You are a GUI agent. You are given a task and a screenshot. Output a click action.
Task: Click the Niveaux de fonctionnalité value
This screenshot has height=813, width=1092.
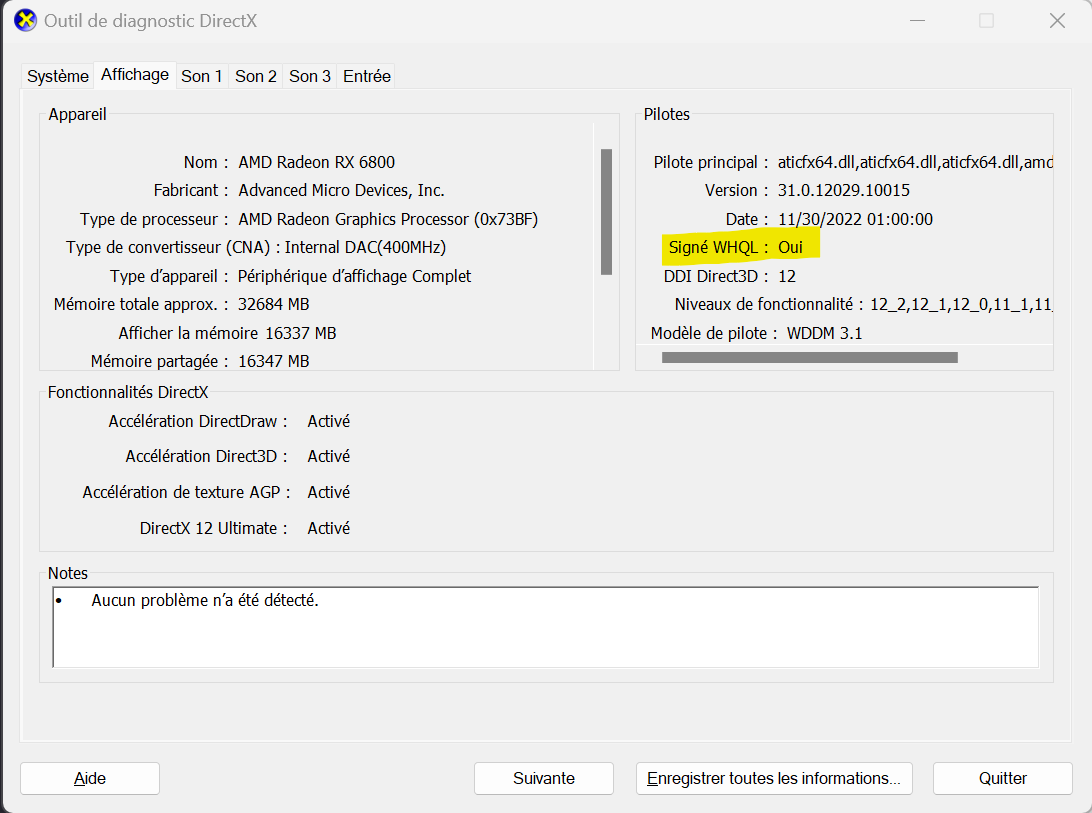click(961, 304)
